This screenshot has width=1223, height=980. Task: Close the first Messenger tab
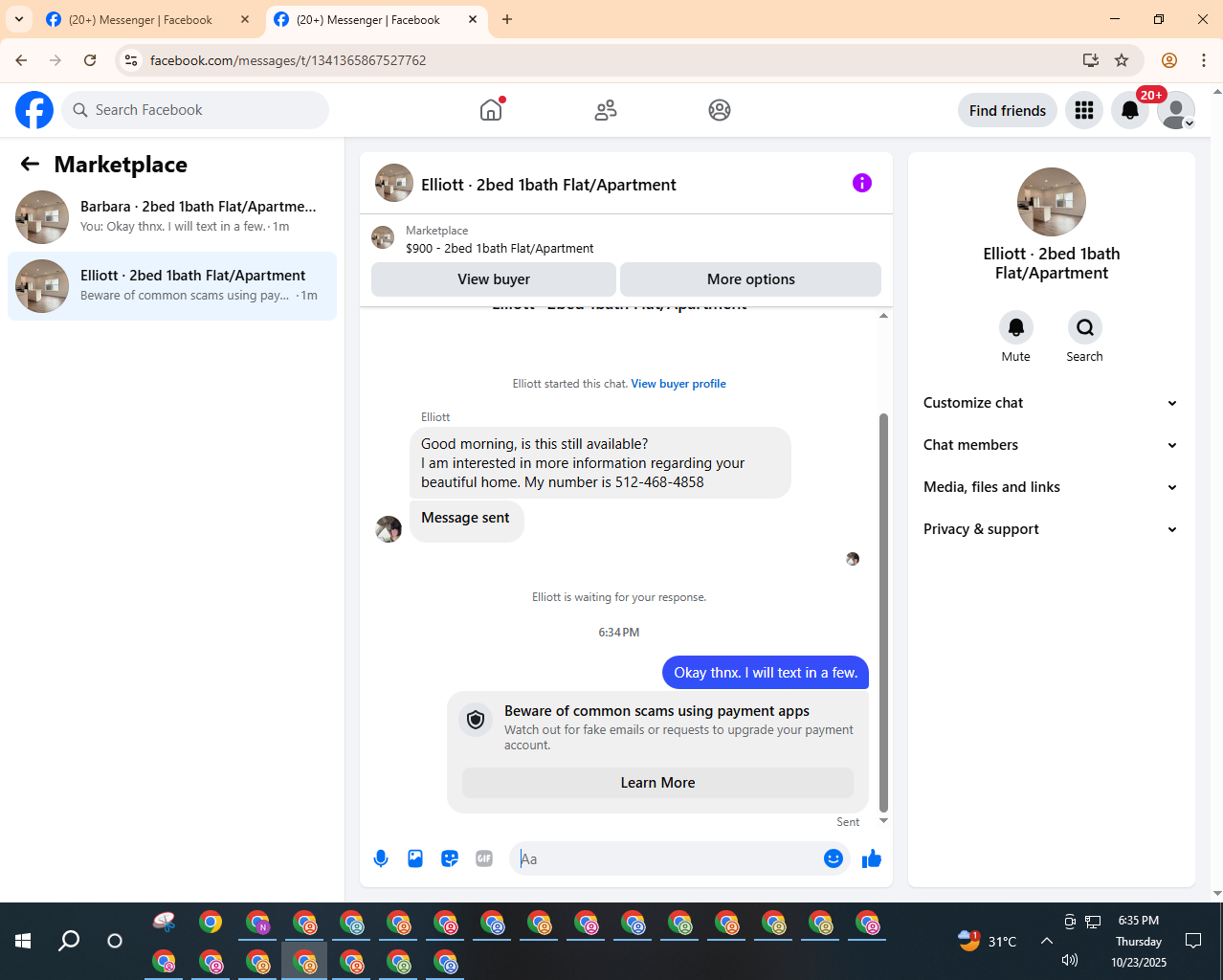[245, 19]
